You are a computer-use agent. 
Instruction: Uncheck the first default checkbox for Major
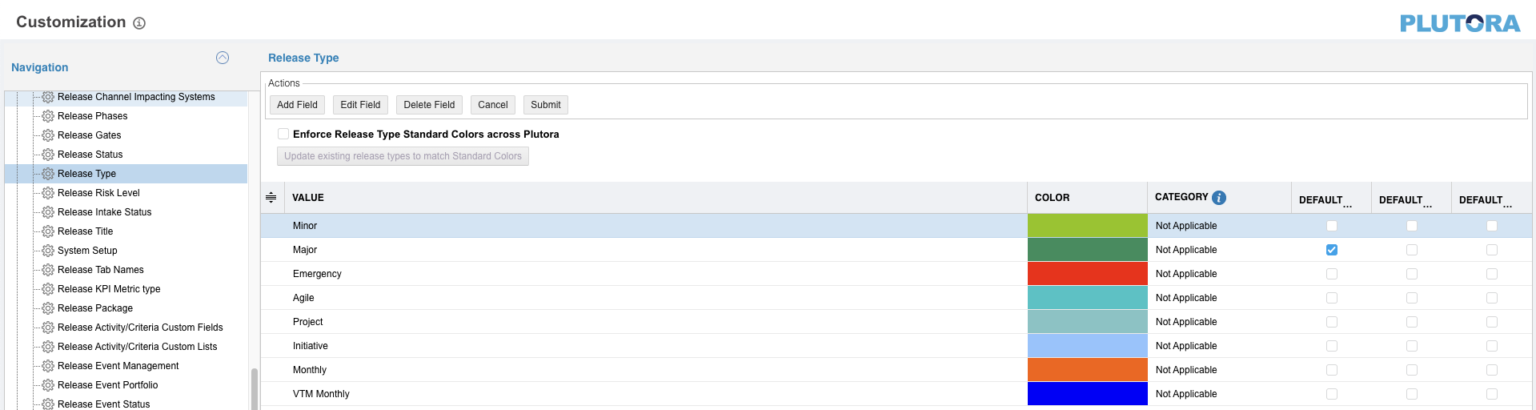tap(1331, 250)
